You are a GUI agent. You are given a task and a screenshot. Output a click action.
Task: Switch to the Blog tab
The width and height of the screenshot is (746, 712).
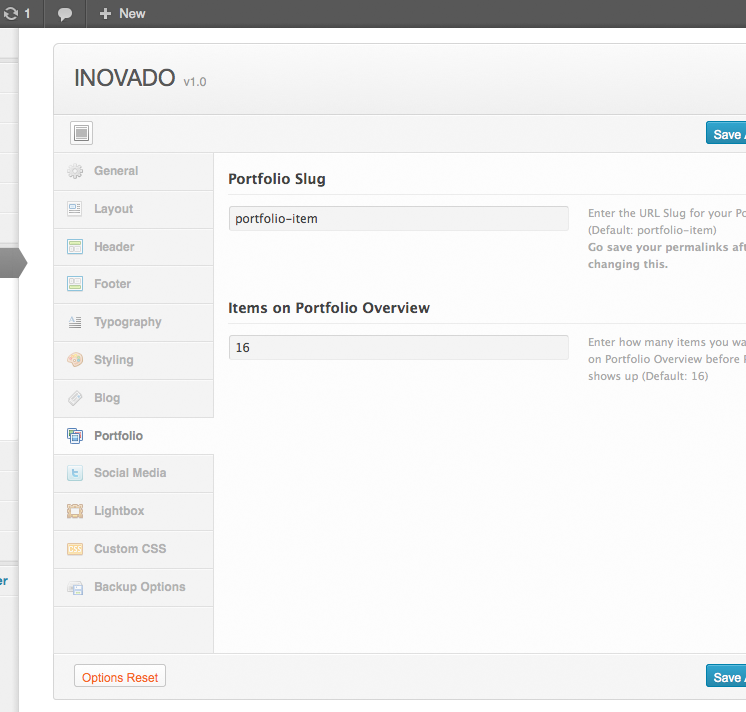(x=134, y=398)
